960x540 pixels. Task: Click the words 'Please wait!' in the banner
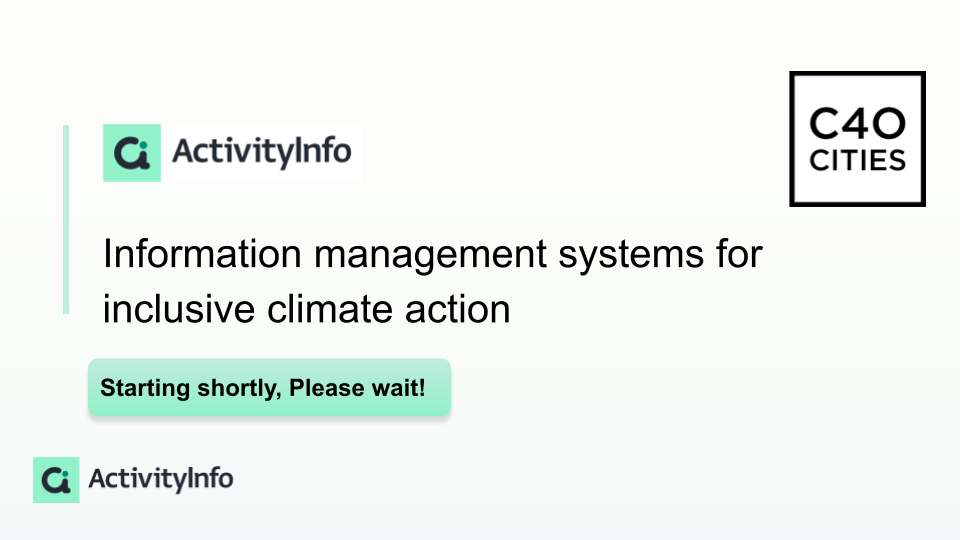click(357, 388)
